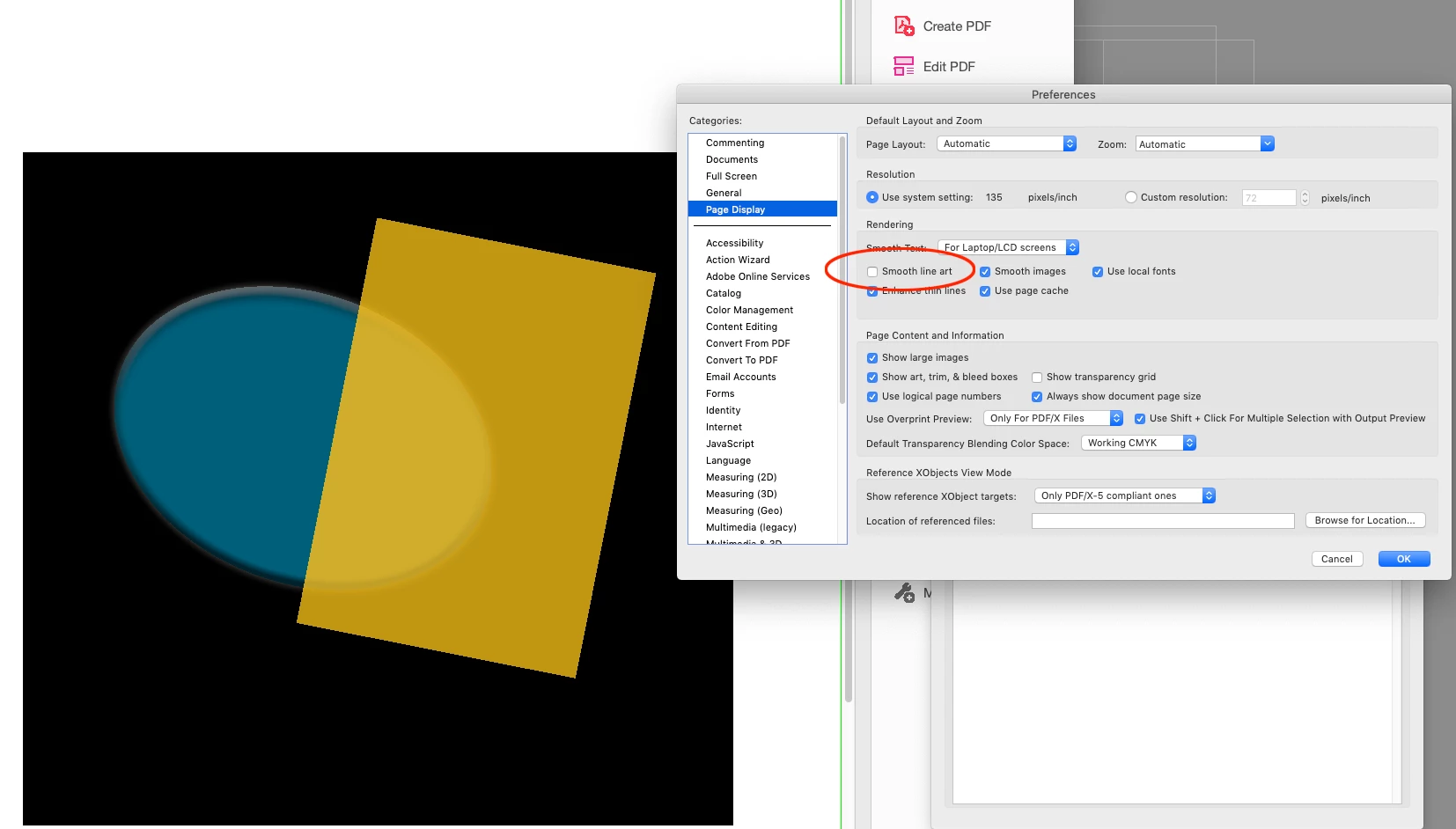Open the Transparency Blending Color Space dropdown
Screen dimensions: 1456x829
coord(1139,443)
